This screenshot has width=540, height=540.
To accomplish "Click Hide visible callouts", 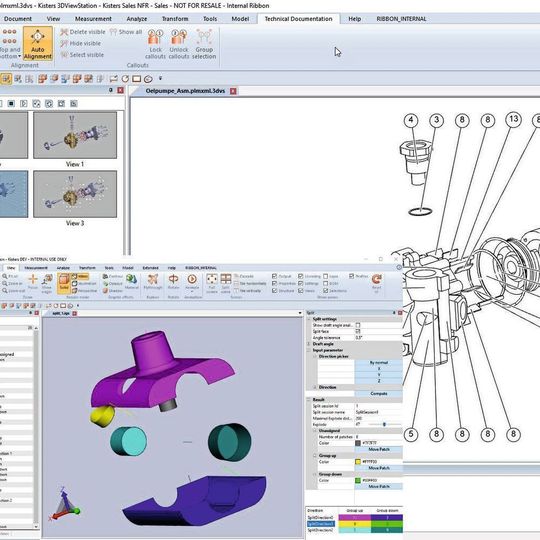I will click(x=81, y=43).
